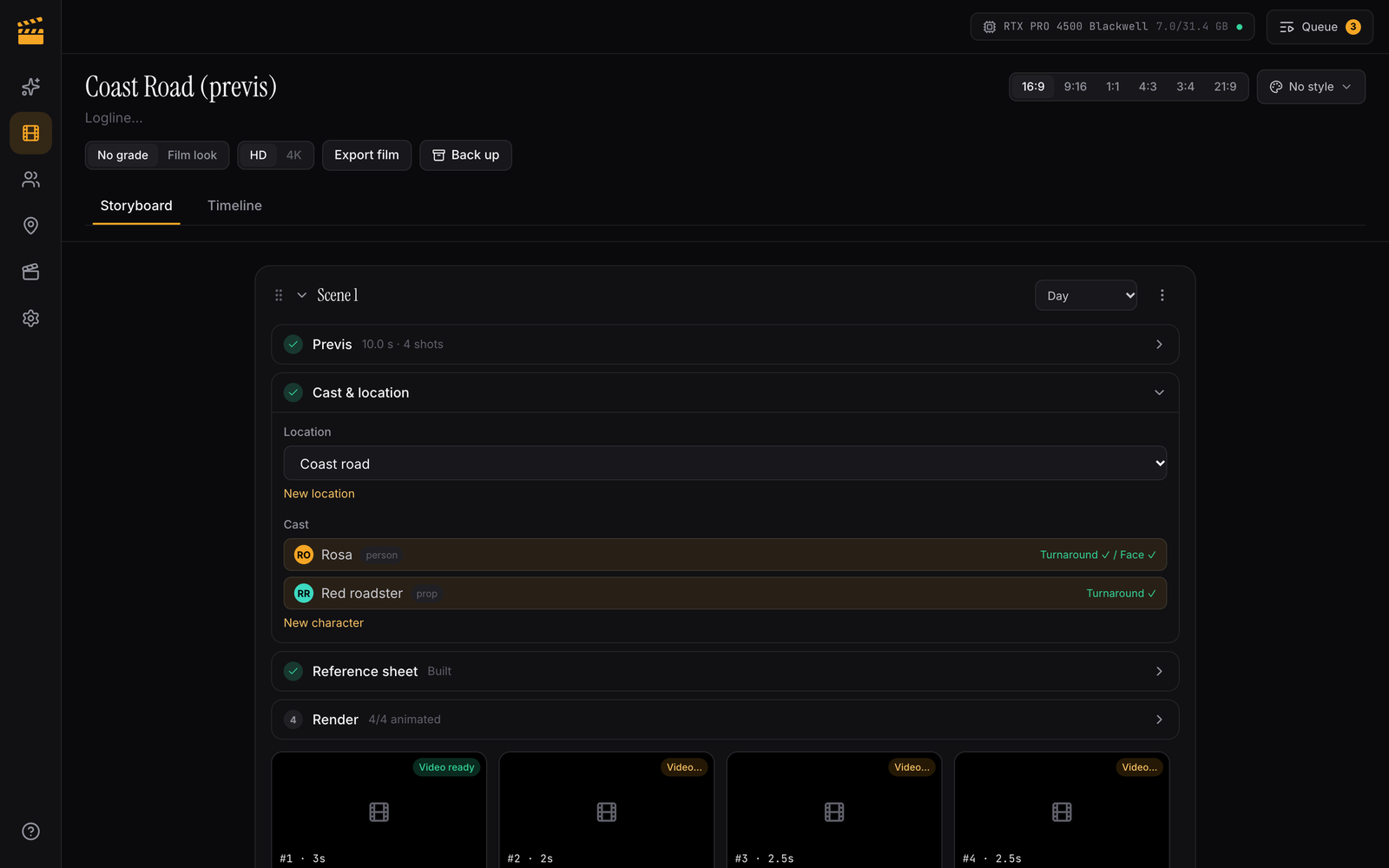The height and width of the screenshot is (868, 1389).
Task: Open the sparkles generate page in sidebar
Action: point(30,87)
